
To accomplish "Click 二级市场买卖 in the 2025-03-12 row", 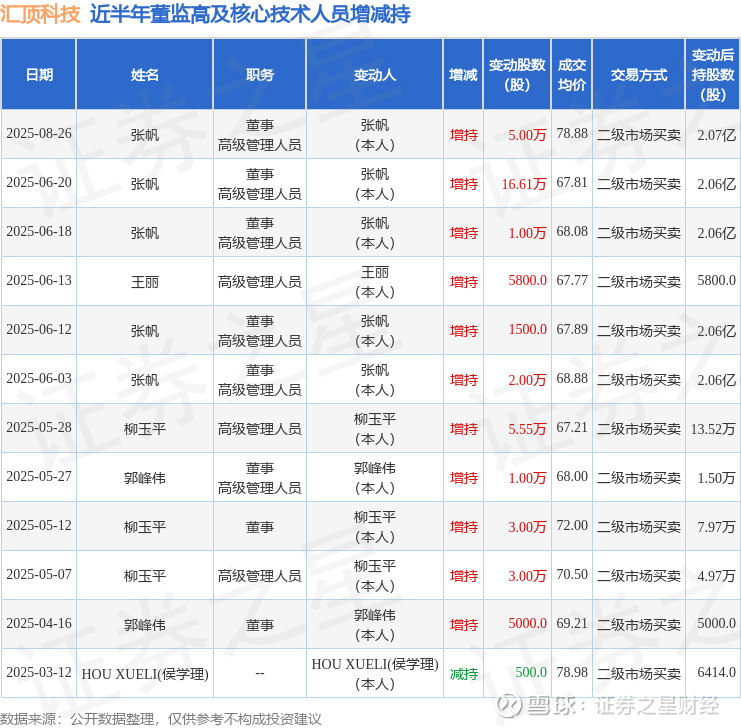I will (x=638, y=674).
